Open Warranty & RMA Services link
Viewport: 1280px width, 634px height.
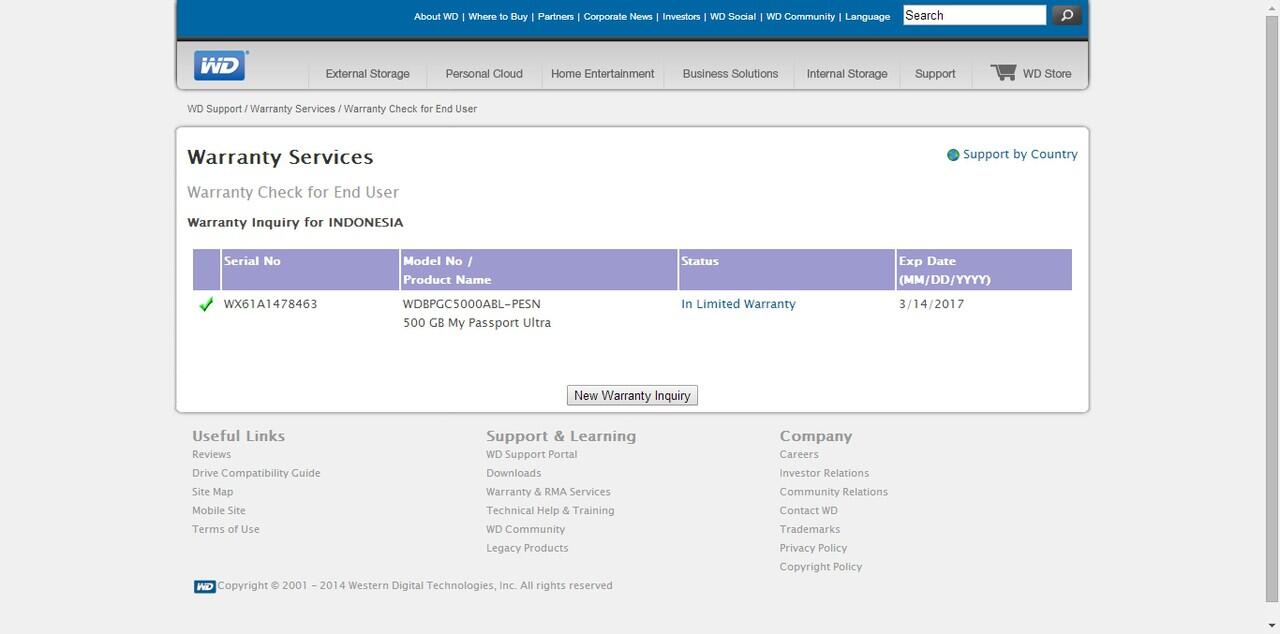point(548,492)
